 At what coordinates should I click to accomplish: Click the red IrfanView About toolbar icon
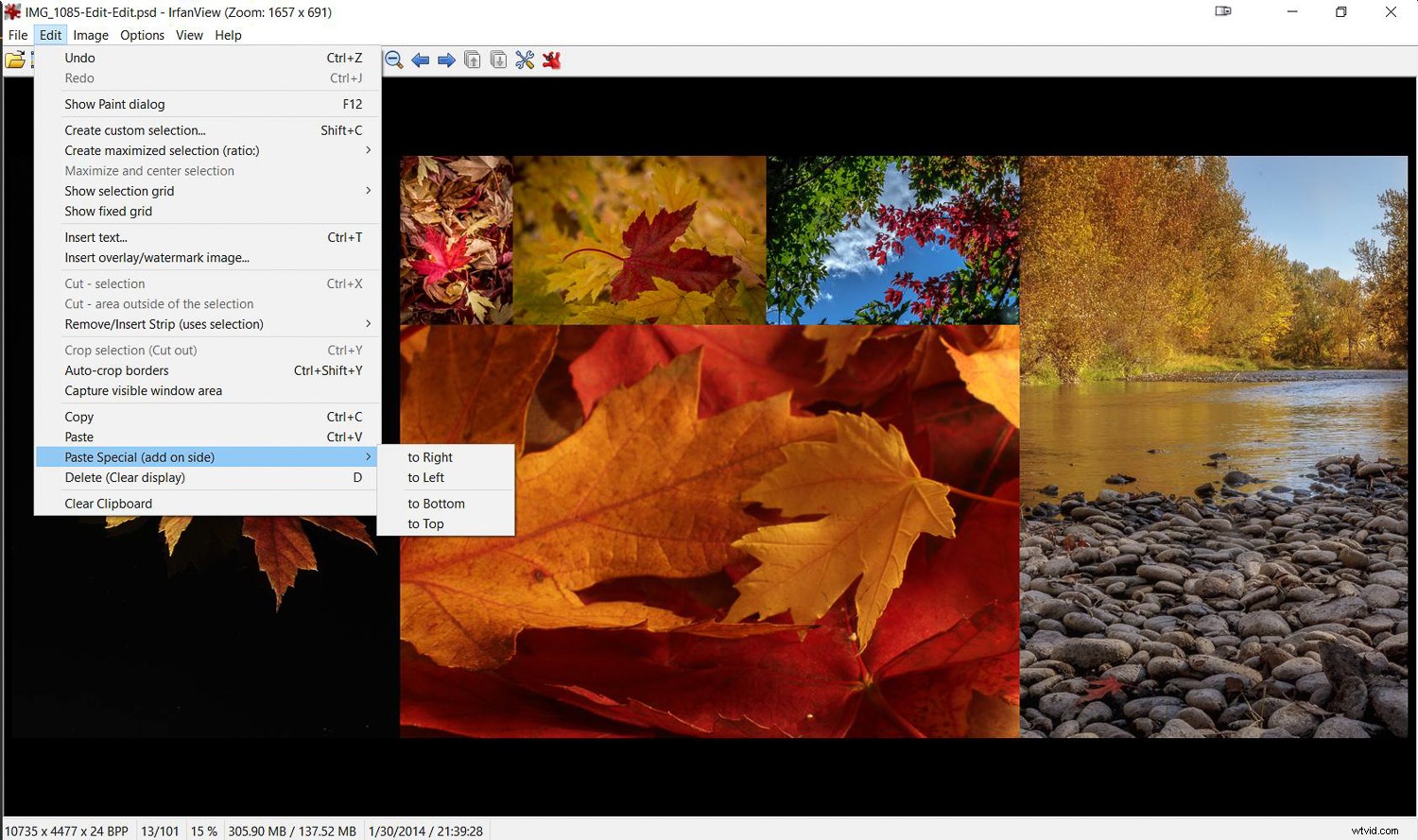(551, 60)
